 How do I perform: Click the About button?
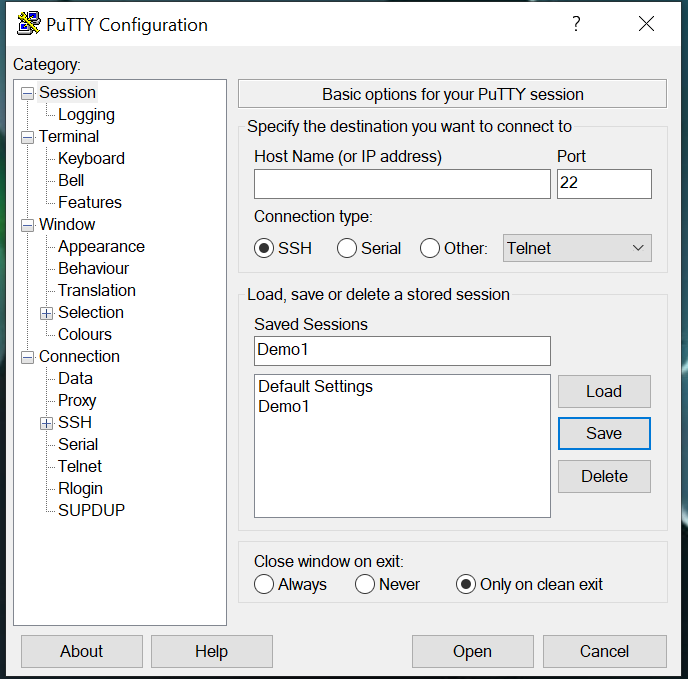click(x=82, y=651)
